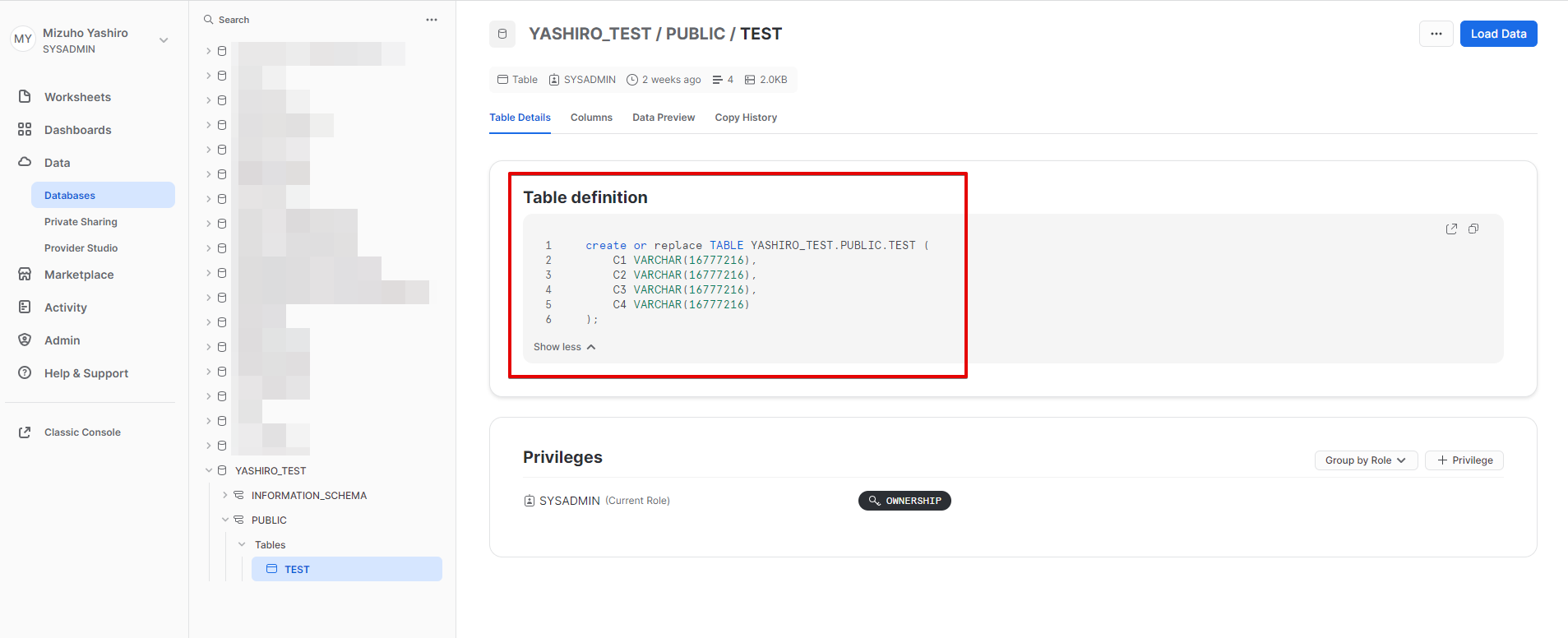Image resolution: width=1568 pixels, height=638 pixels.
Task: Expand the INFORMATION_SCHEMA node
Action: (225, 495)
